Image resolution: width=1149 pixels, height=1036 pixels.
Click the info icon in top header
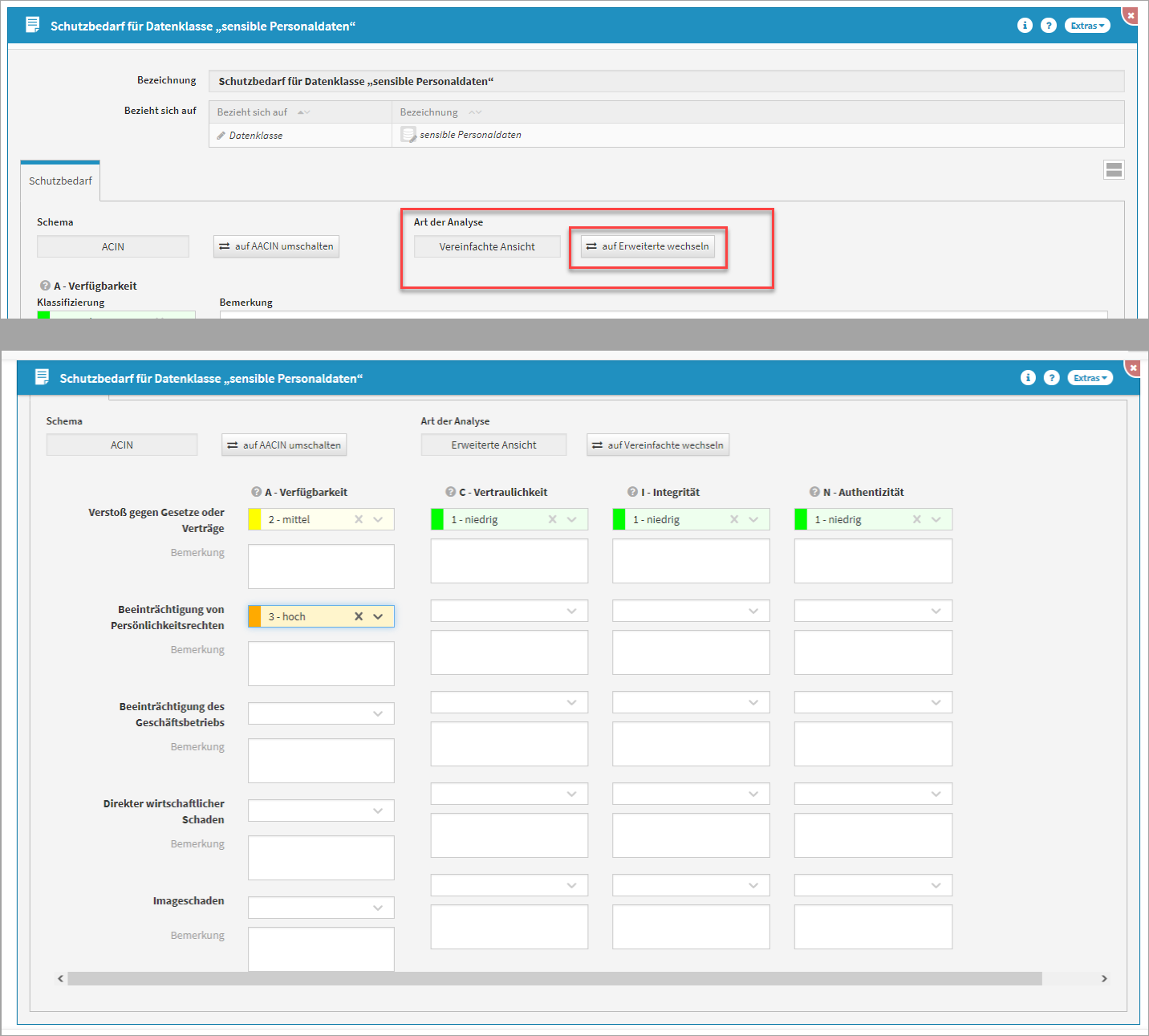1025,26
